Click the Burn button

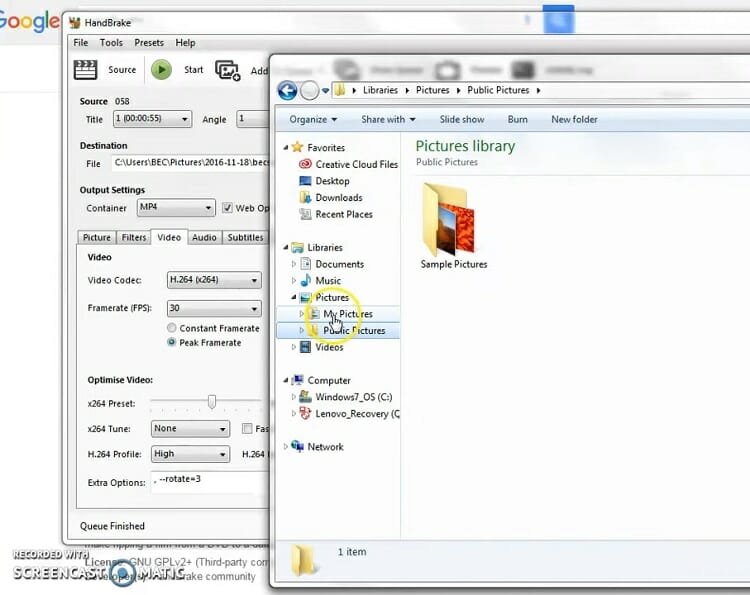click(x=518, y=120)
